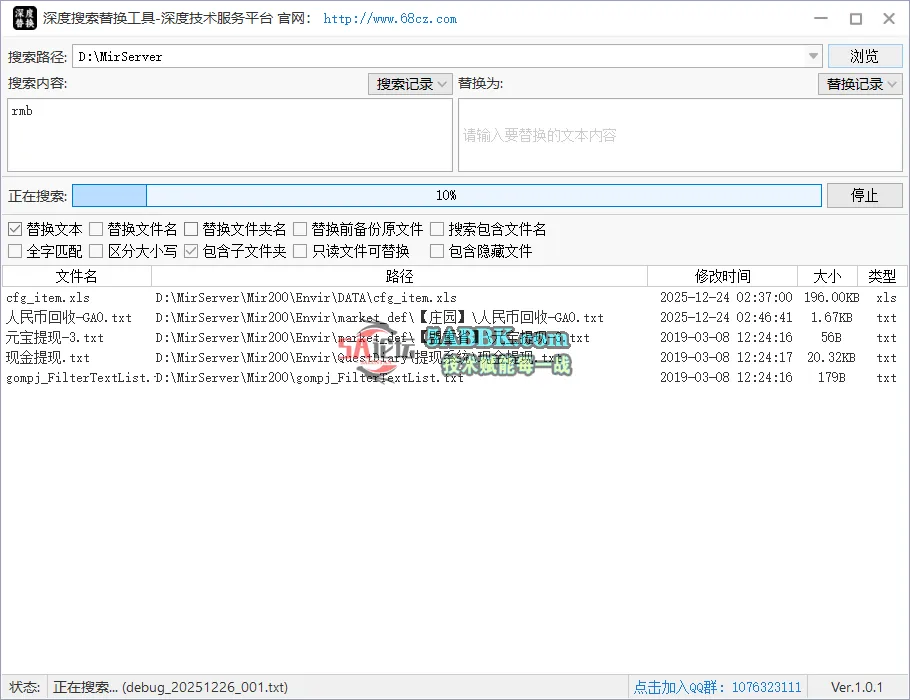Click the search progress bar at 10%
910x700 pixels.
point(446,195)
